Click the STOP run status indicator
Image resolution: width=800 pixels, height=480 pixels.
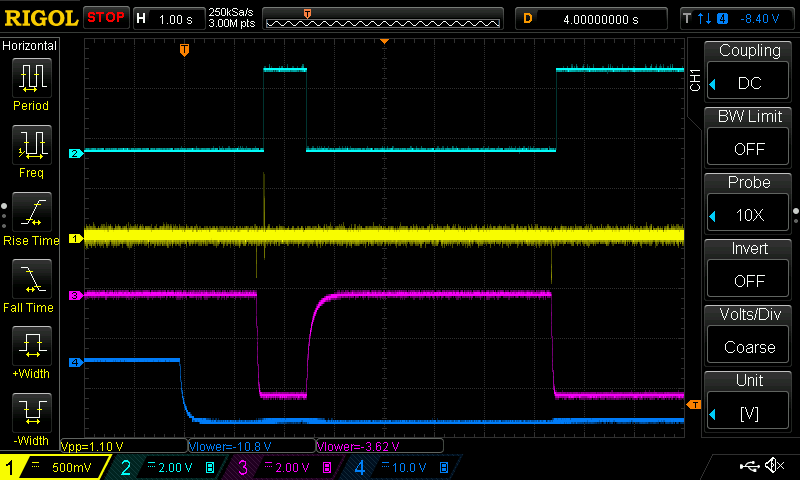point(106,17)
